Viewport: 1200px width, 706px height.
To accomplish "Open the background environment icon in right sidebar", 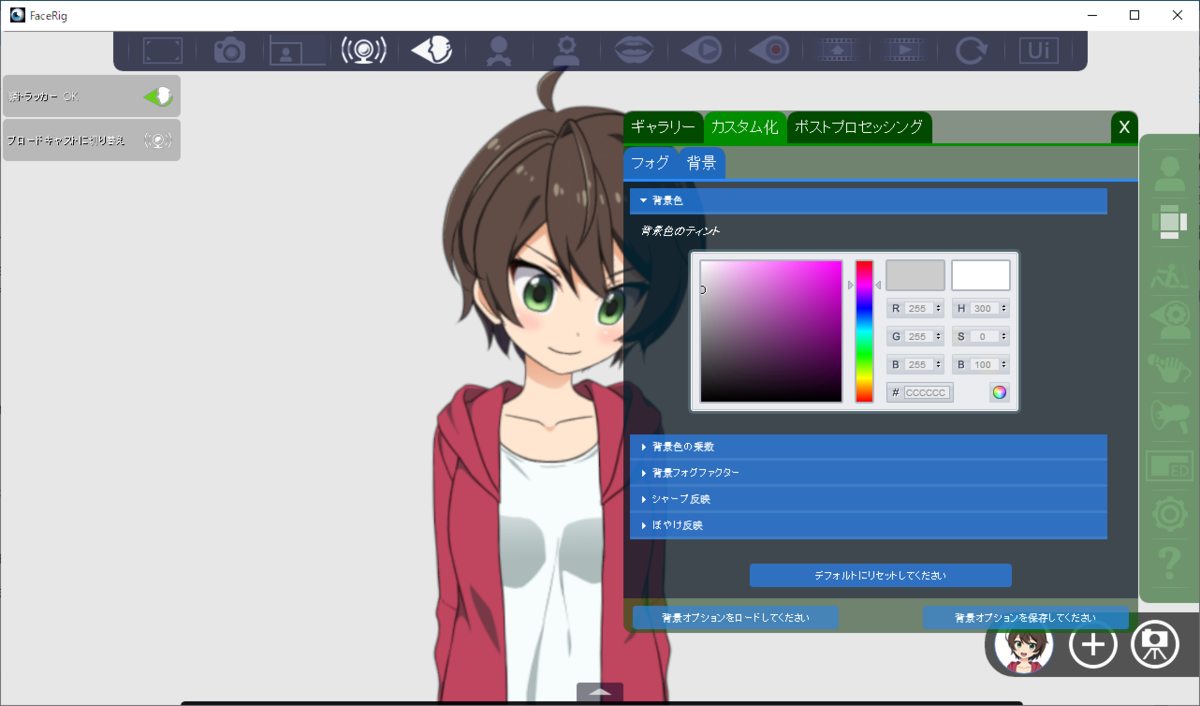I will coord(1169,223).
